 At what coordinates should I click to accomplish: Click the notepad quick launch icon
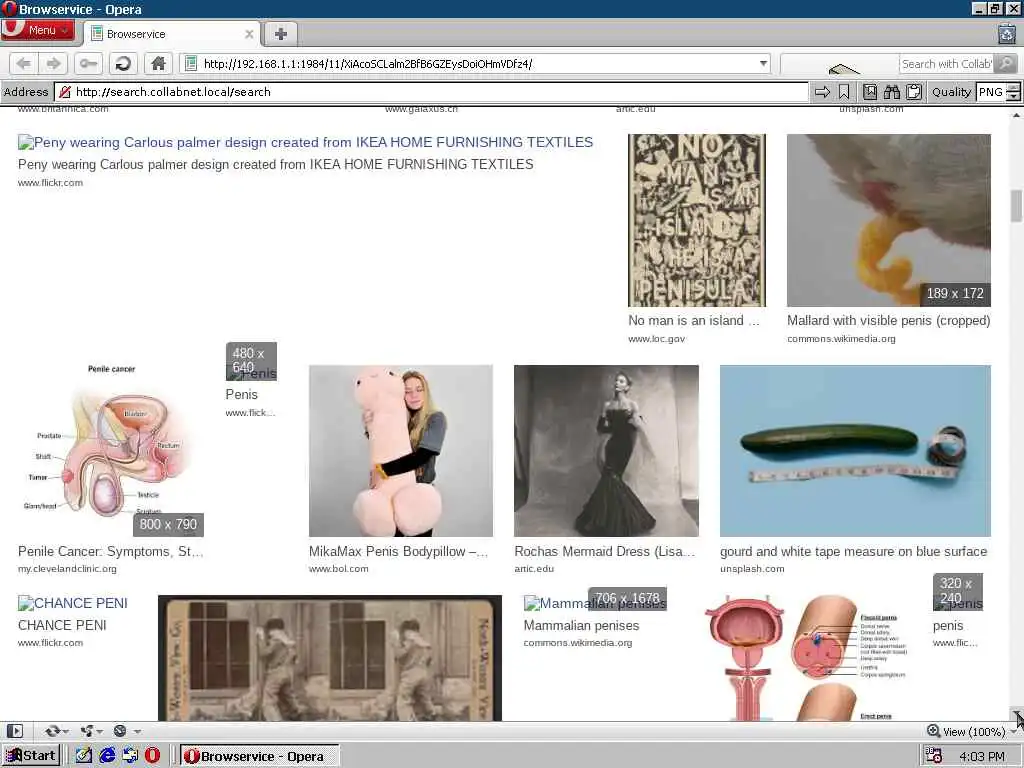coord(84,756)
